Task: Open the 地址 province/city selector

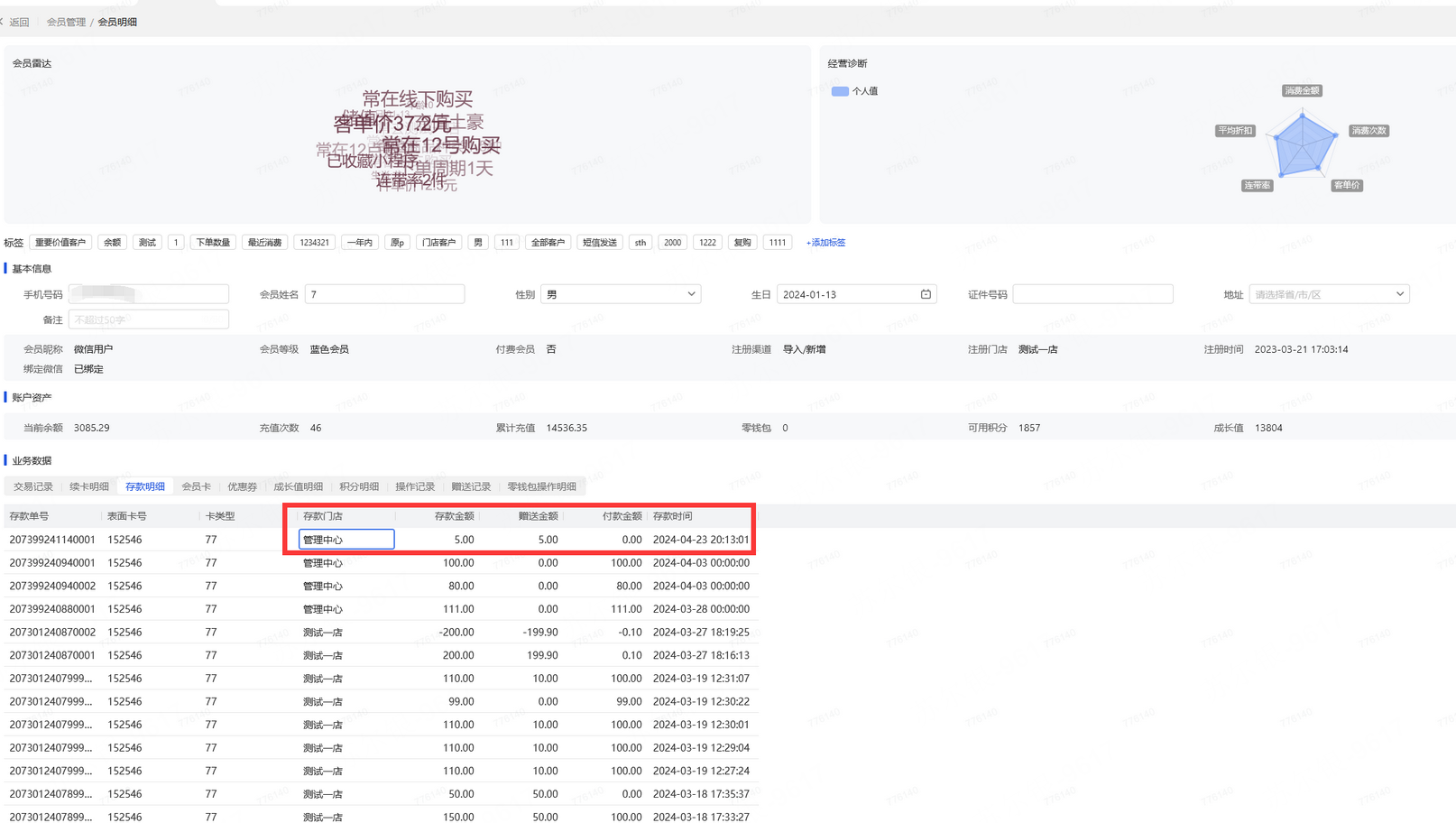Action: [x=1329, y=294]
